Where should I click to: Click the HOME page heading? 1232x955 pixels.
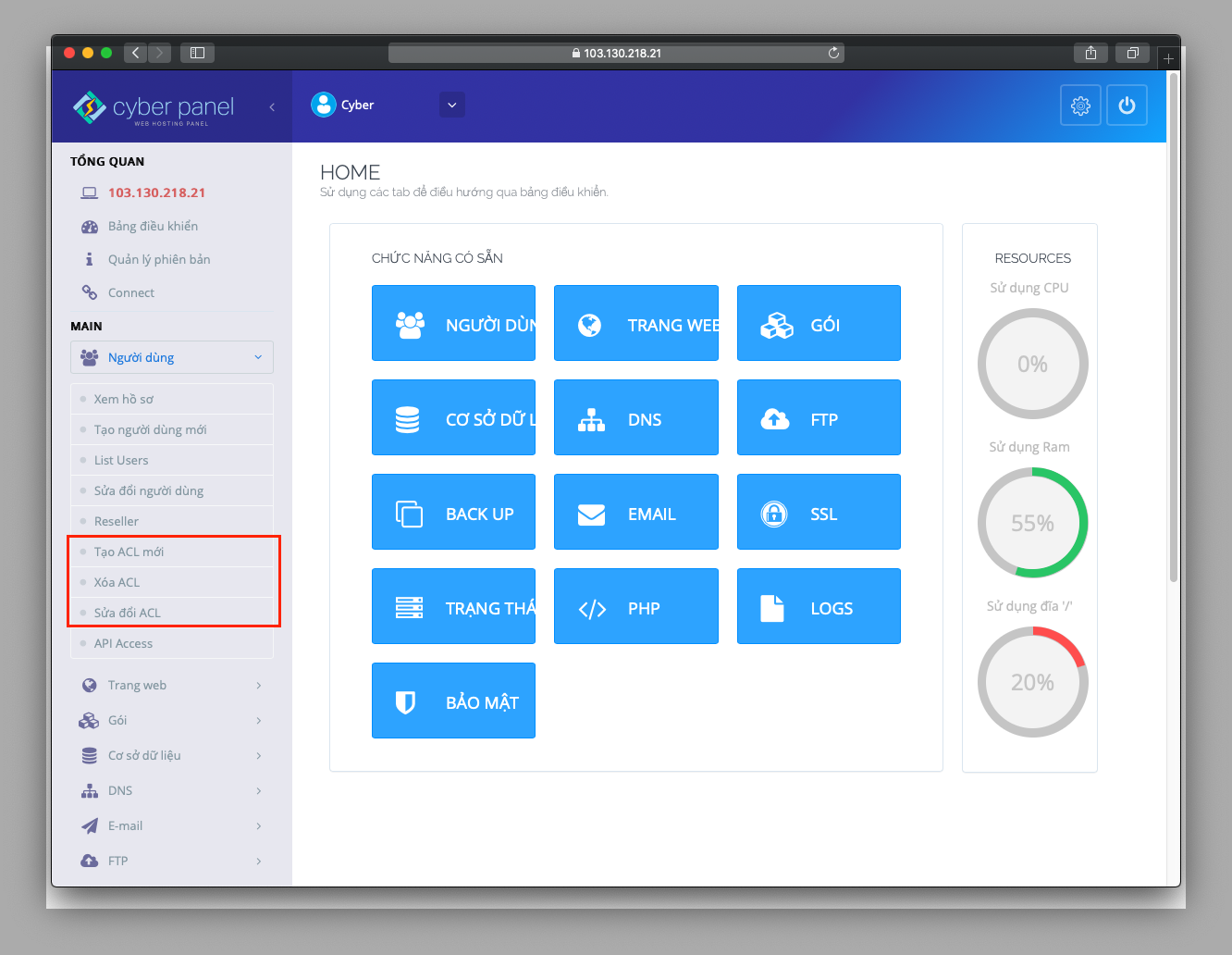350,172
